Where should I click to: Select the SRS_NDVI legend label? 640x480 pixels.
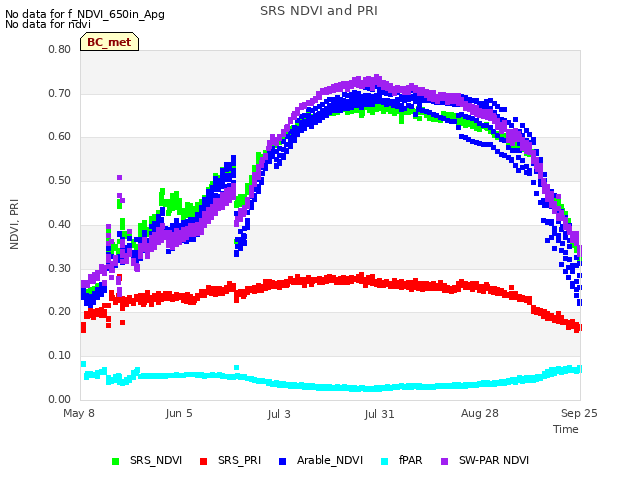click(x=156, y=460)
